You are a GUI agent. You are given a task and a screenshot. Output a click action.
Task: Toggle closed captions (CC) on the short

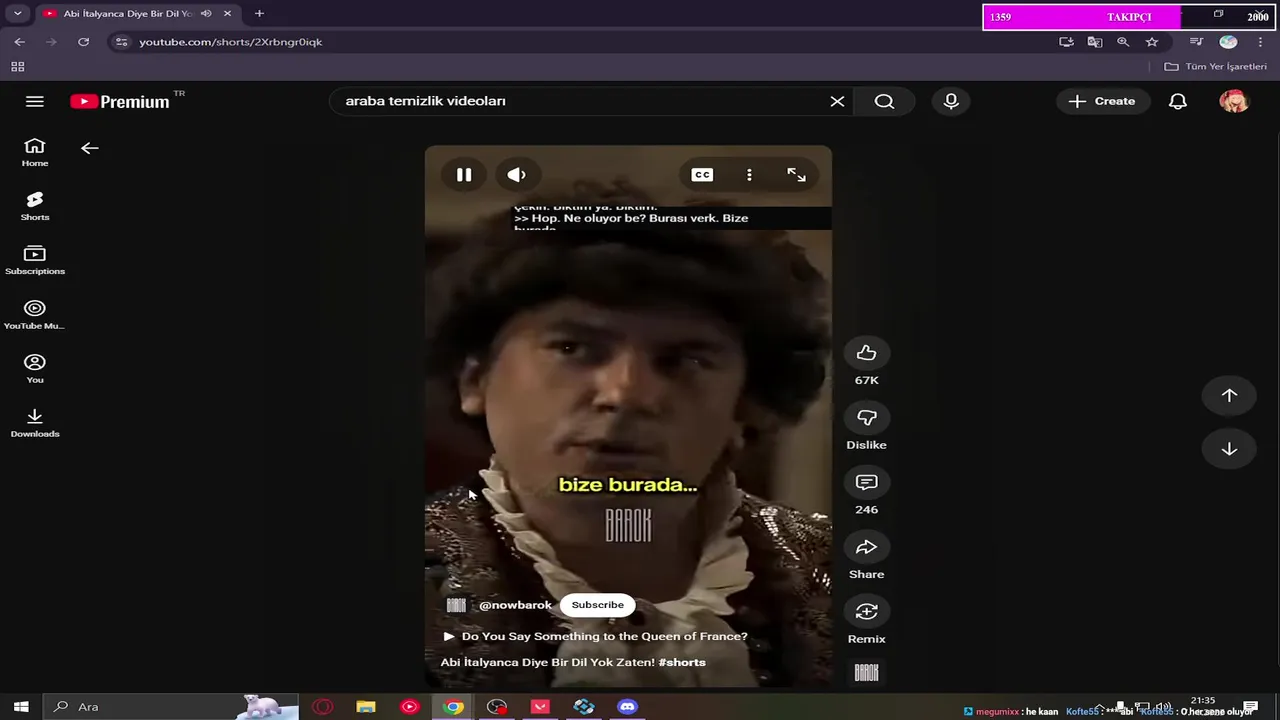pyautogui.click(x=702, y=175)
